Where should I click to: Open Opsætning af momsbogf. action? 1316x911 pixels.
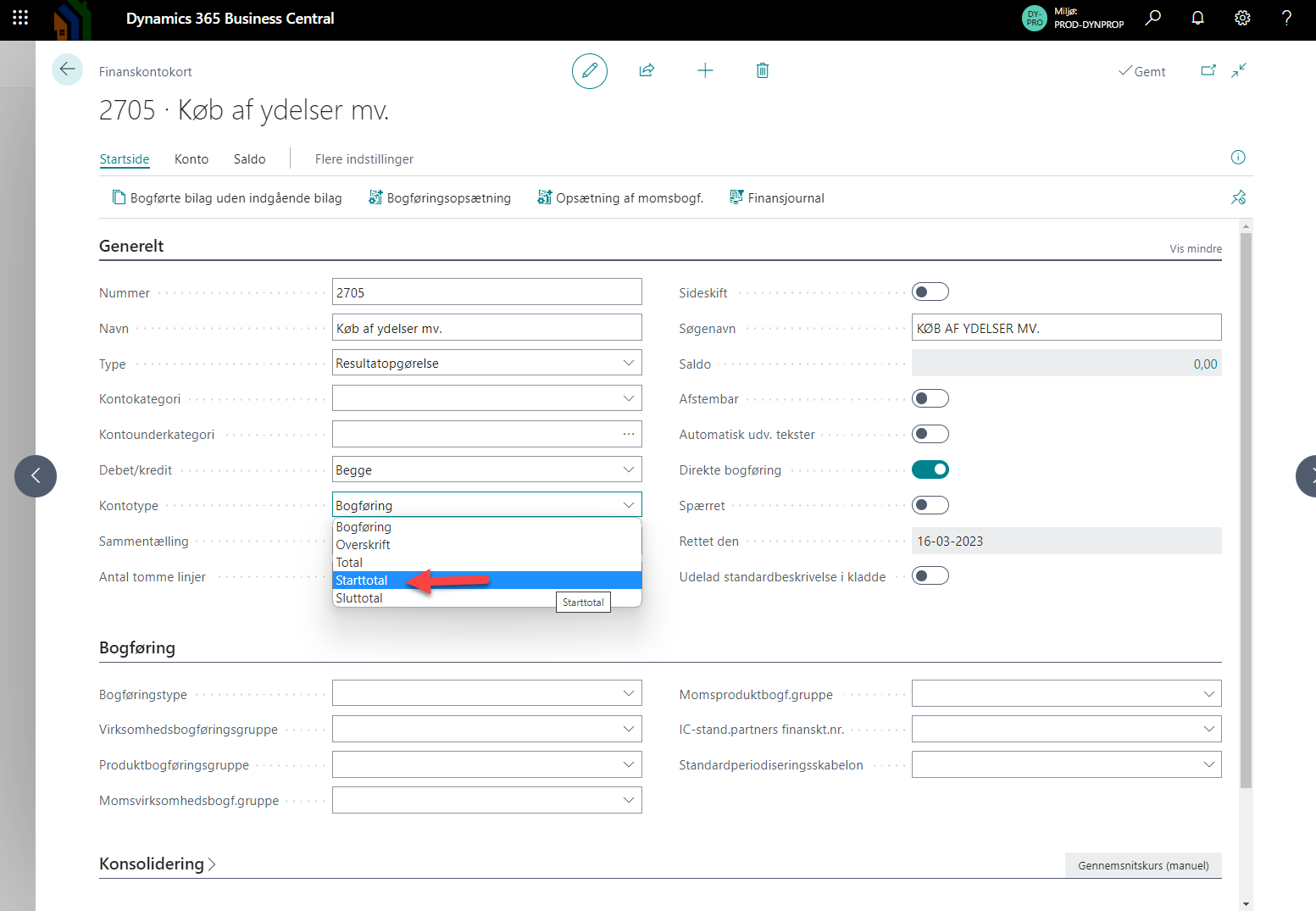(620, 198)
